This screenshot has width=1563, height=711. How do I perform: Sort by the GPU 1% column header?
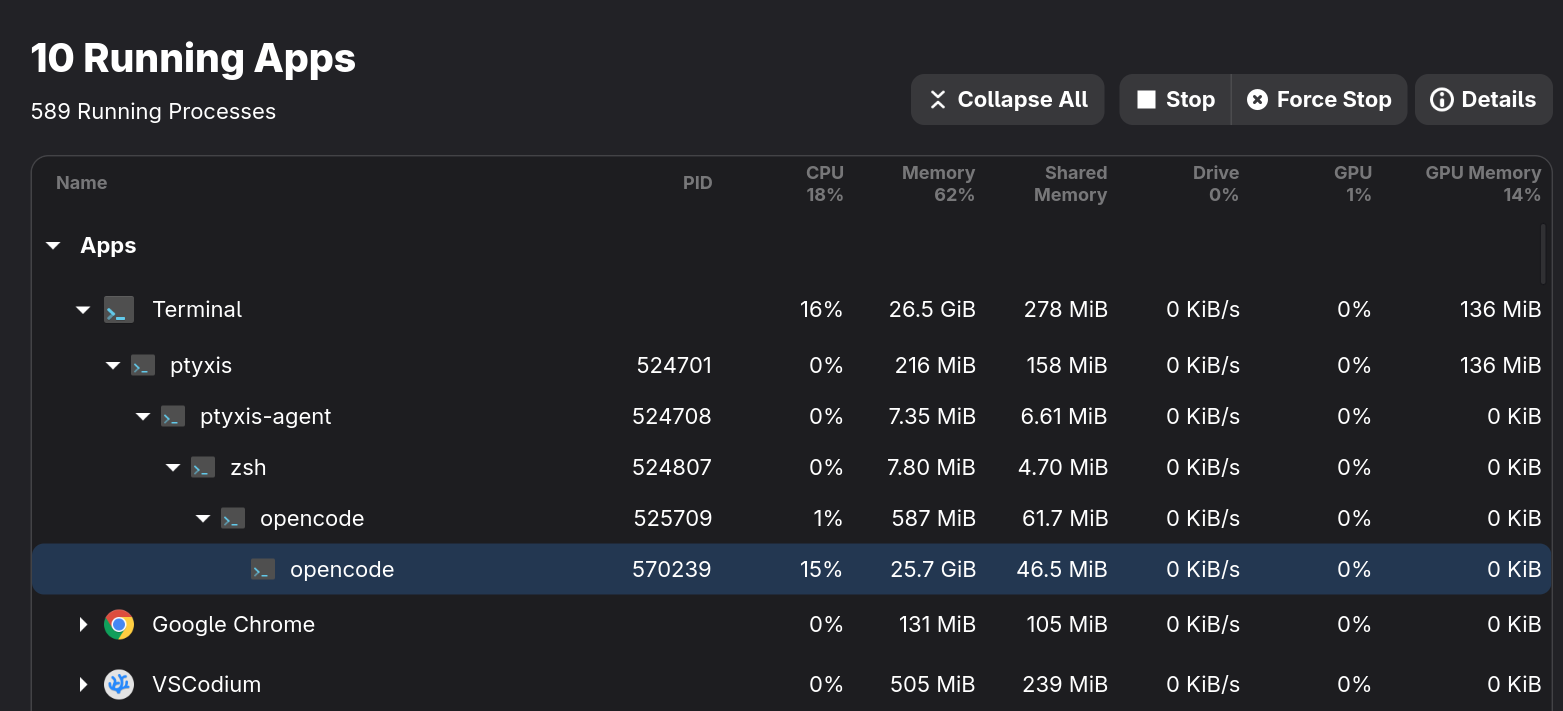[x=1353, y=184]
